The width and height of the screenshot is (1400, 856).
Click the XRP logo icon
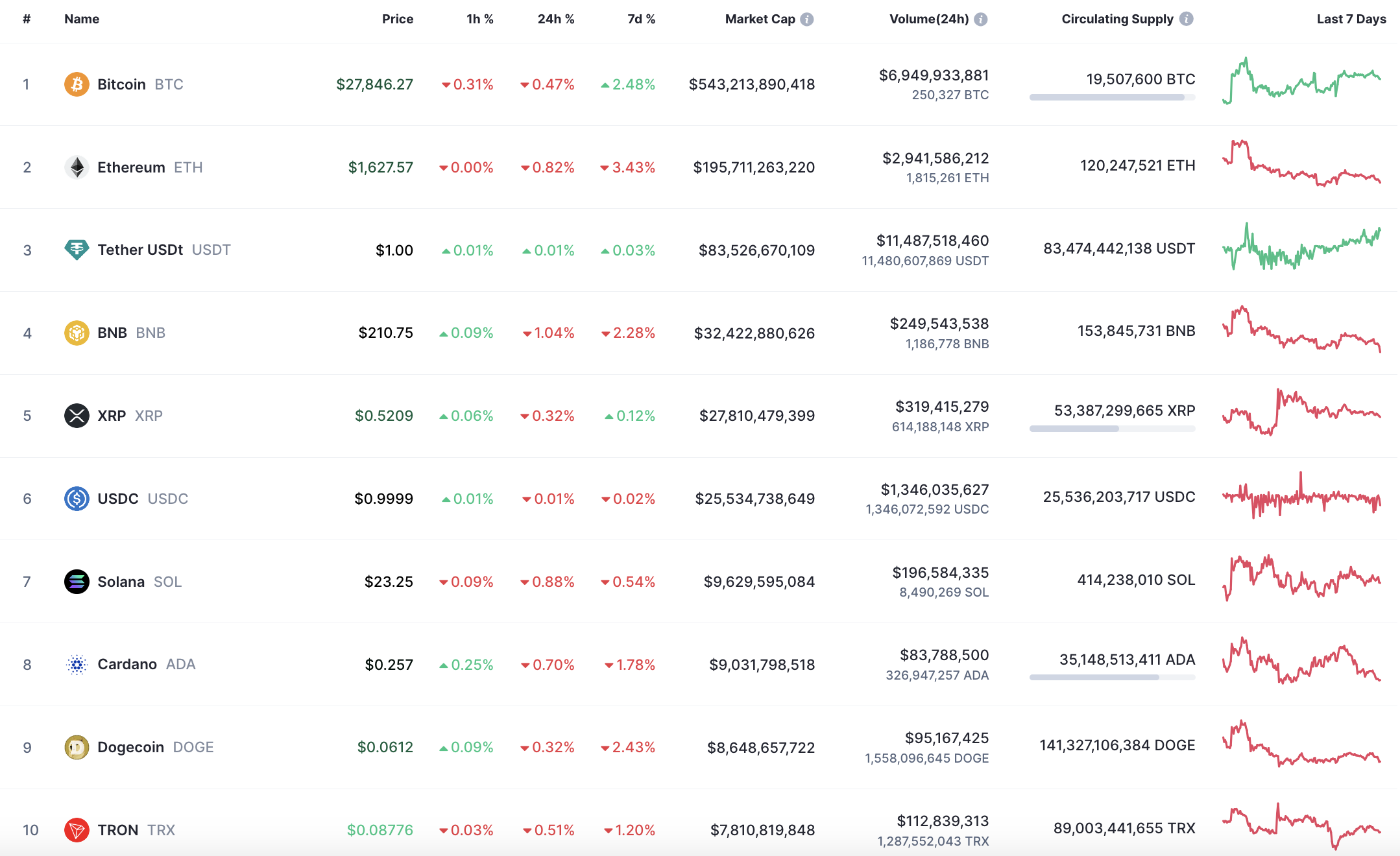[77, 416]
